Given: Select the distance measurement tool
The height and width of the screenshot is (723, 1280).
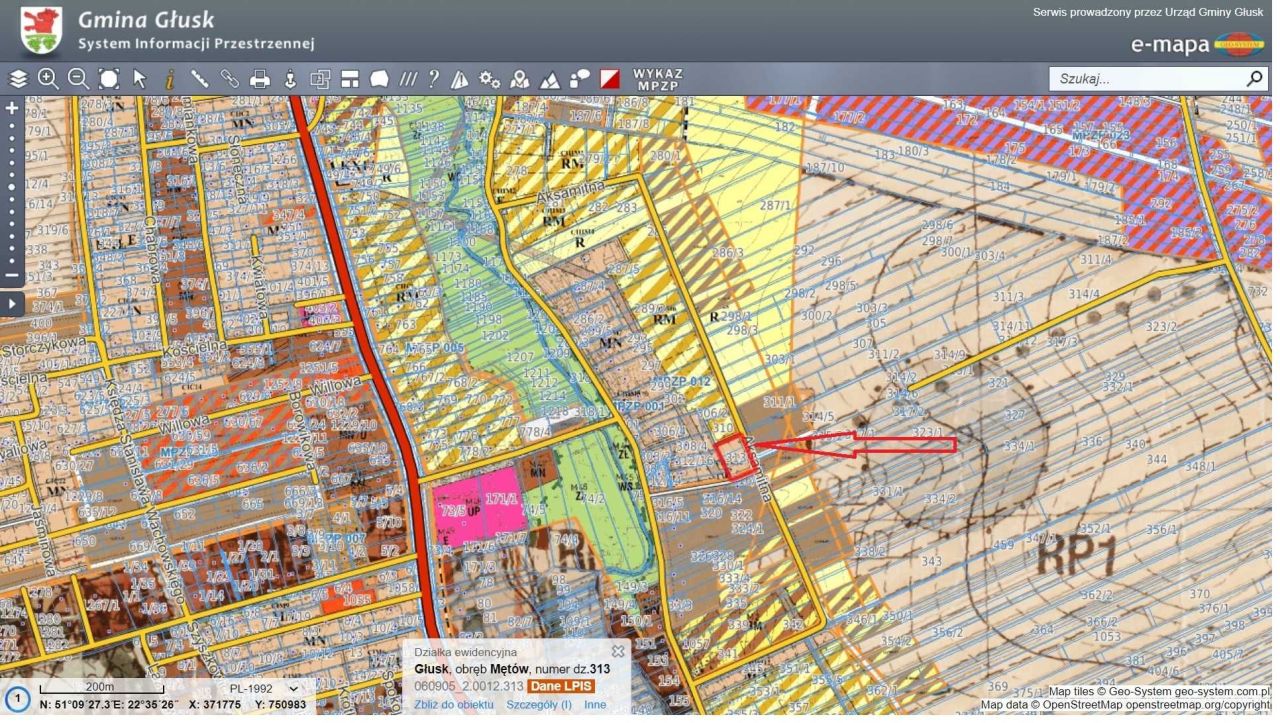Looking at the screenshot, I should (x=200, y=79).
